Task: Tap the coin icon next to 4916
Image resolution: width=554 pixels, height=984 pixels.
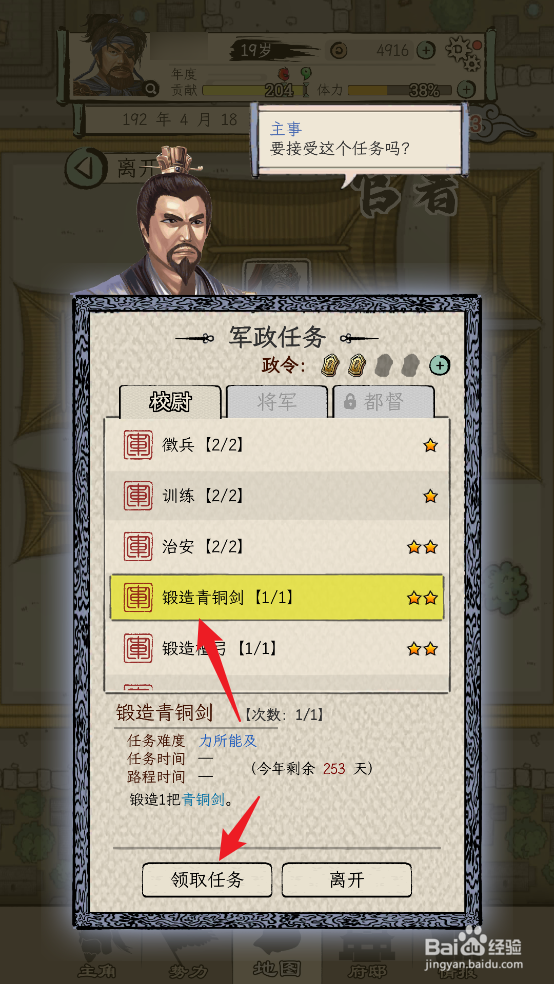Action: 339,50
